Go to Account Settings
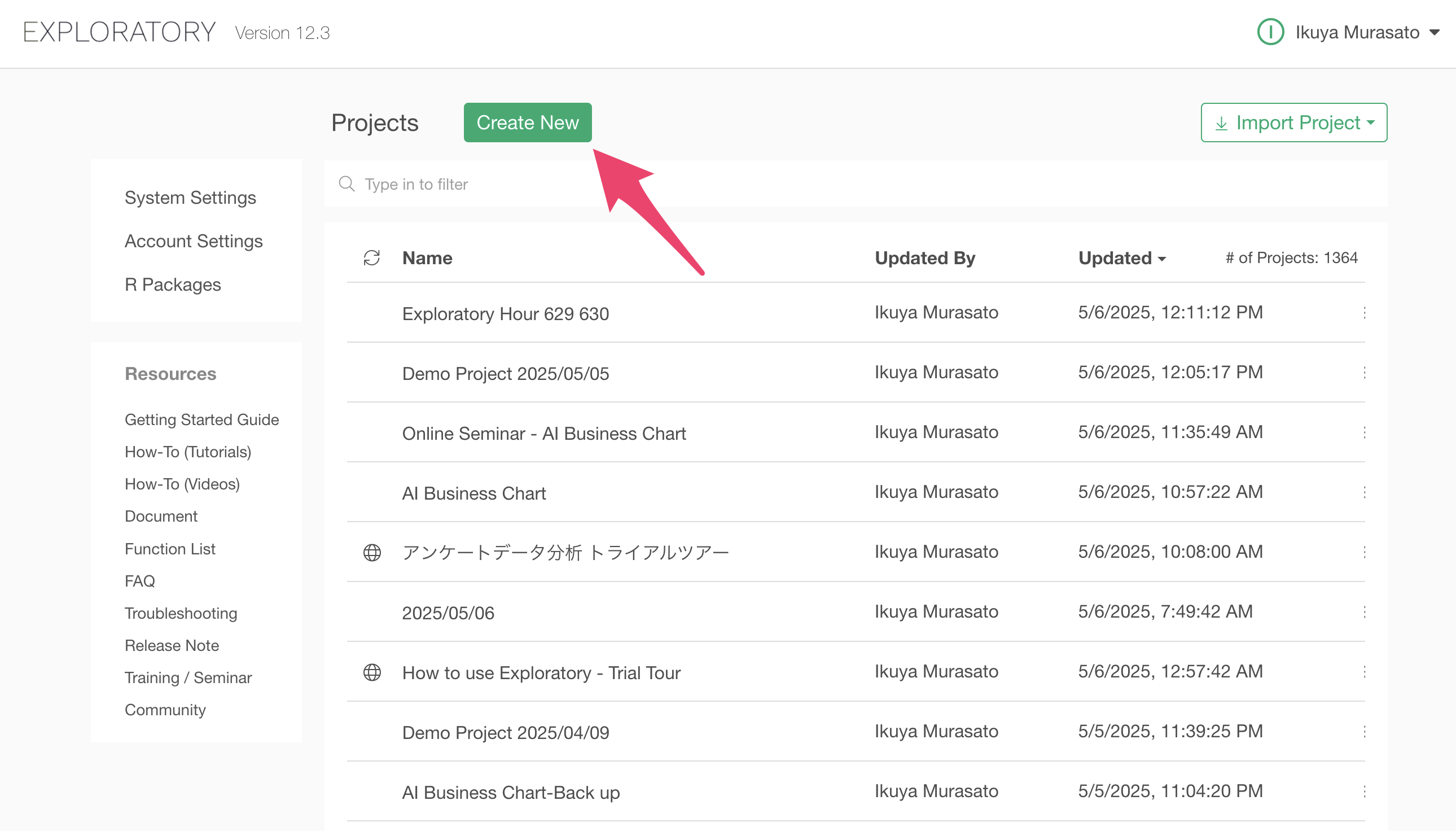1456x831 pixels. [x=194, y=241]
